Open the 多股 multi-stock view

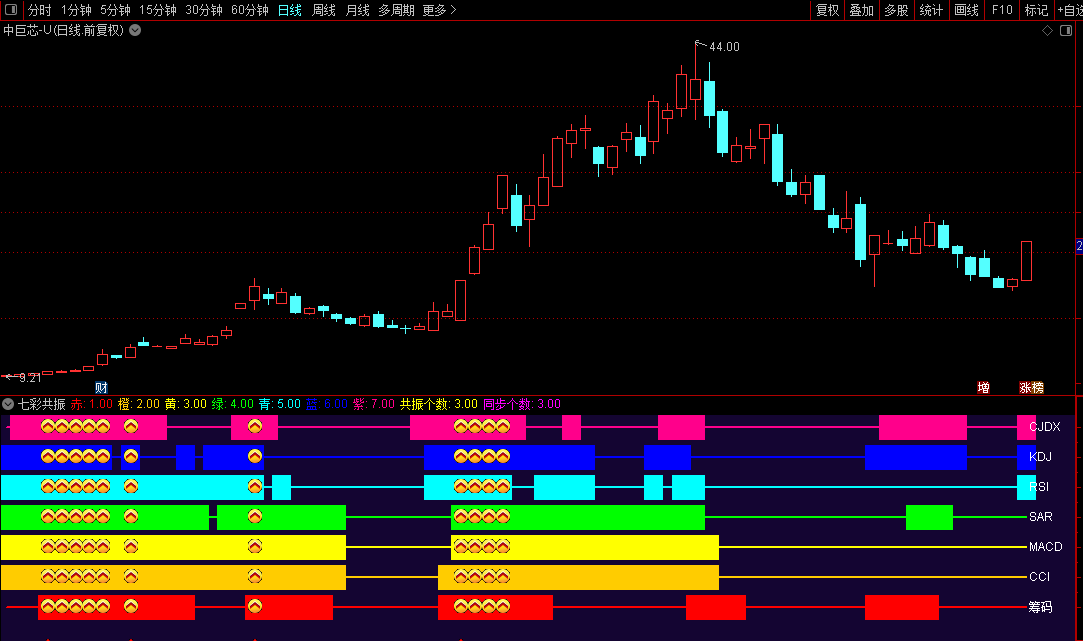[897, 10]
